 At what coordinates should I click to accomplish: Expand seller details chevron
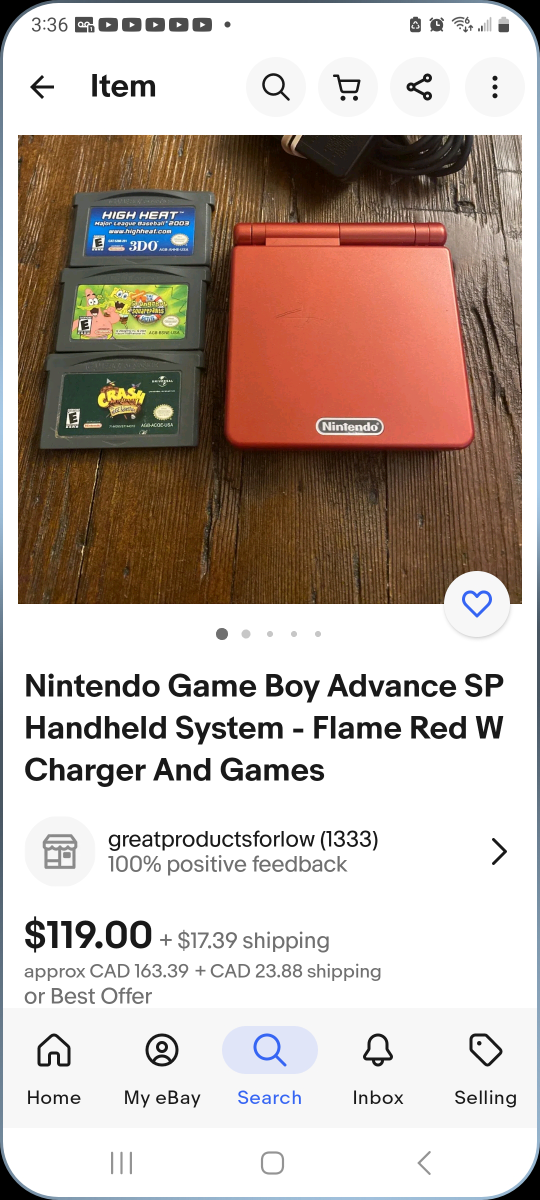[499, 851]
